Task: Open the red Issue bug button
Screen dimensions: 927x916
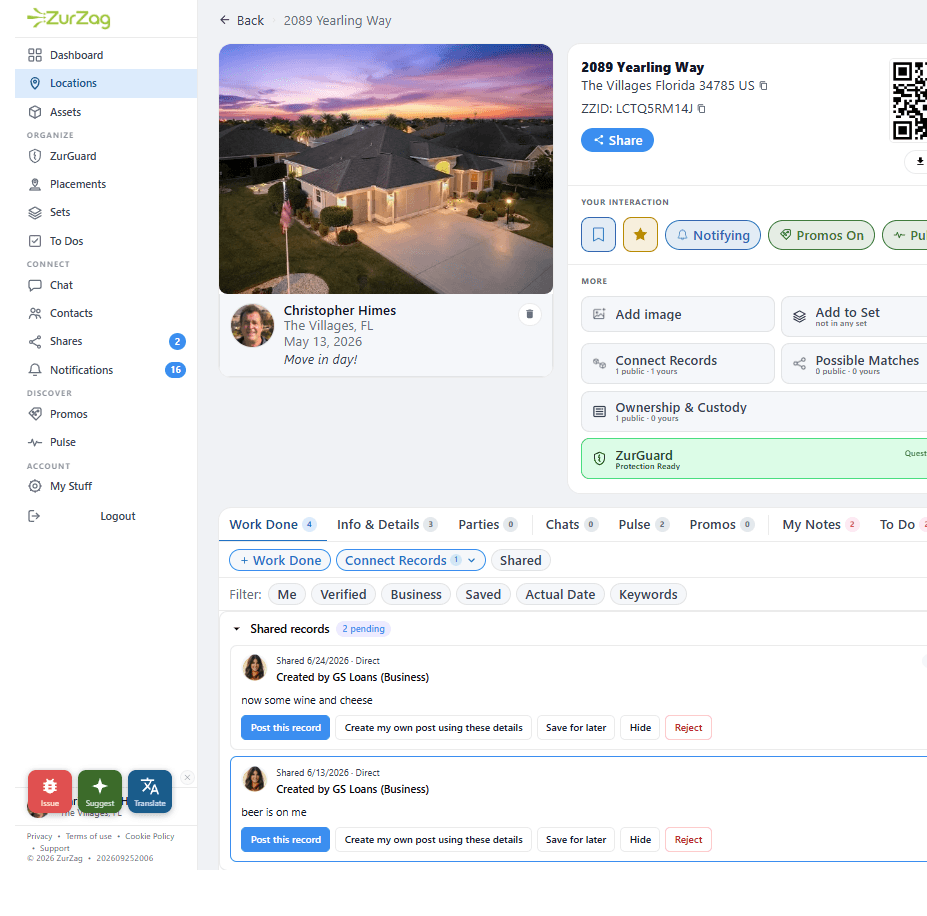Action: 50,791
